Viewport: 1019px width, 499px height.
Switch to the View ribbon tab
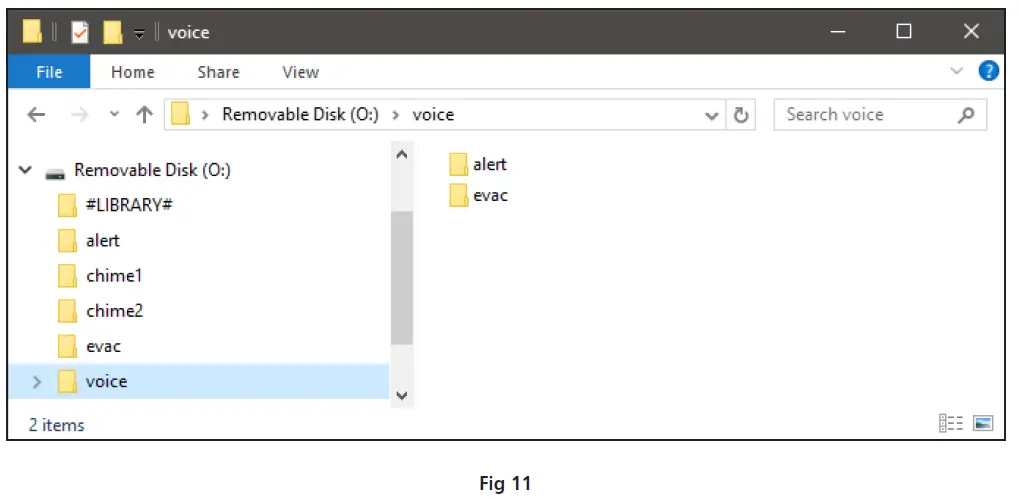pos(300,72)
